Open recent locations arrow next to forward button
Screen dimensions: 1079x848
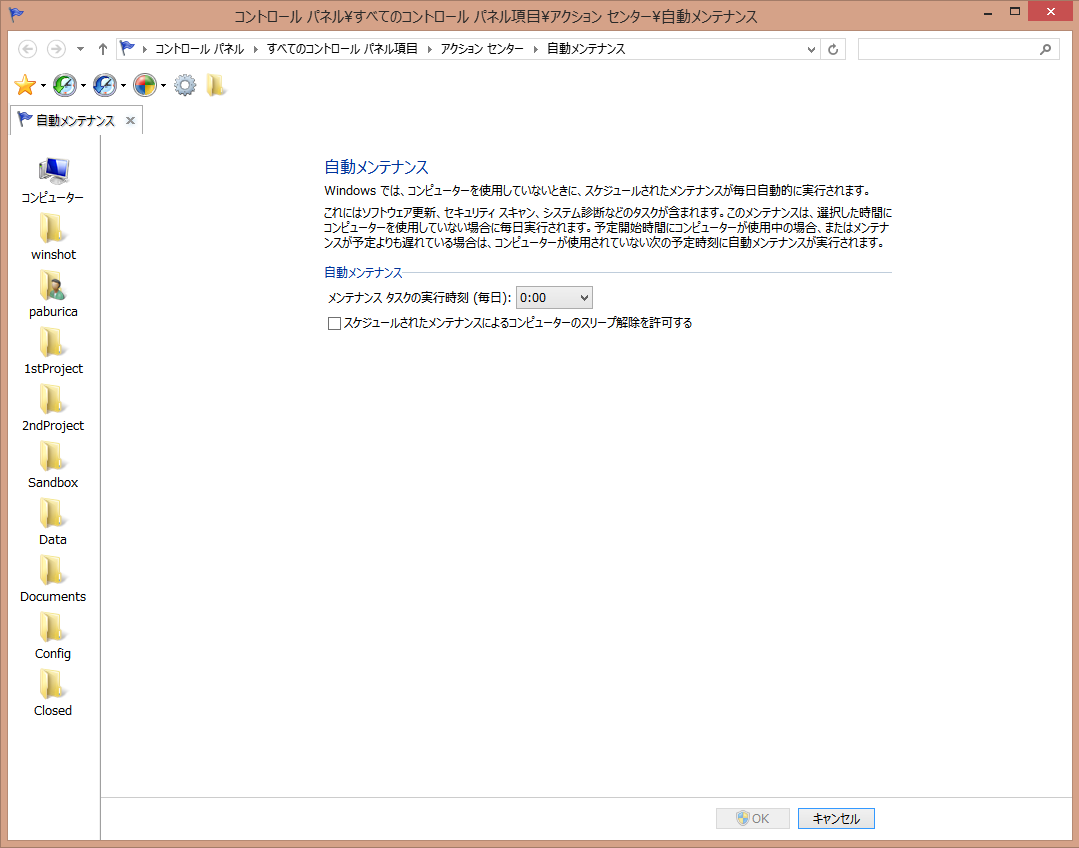[80, 49]
